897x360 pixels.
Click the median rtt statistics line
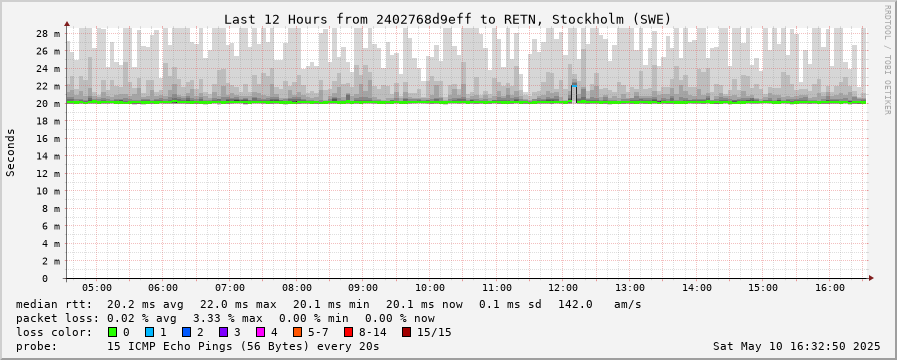pyautogui.click(x=328, y=304)
